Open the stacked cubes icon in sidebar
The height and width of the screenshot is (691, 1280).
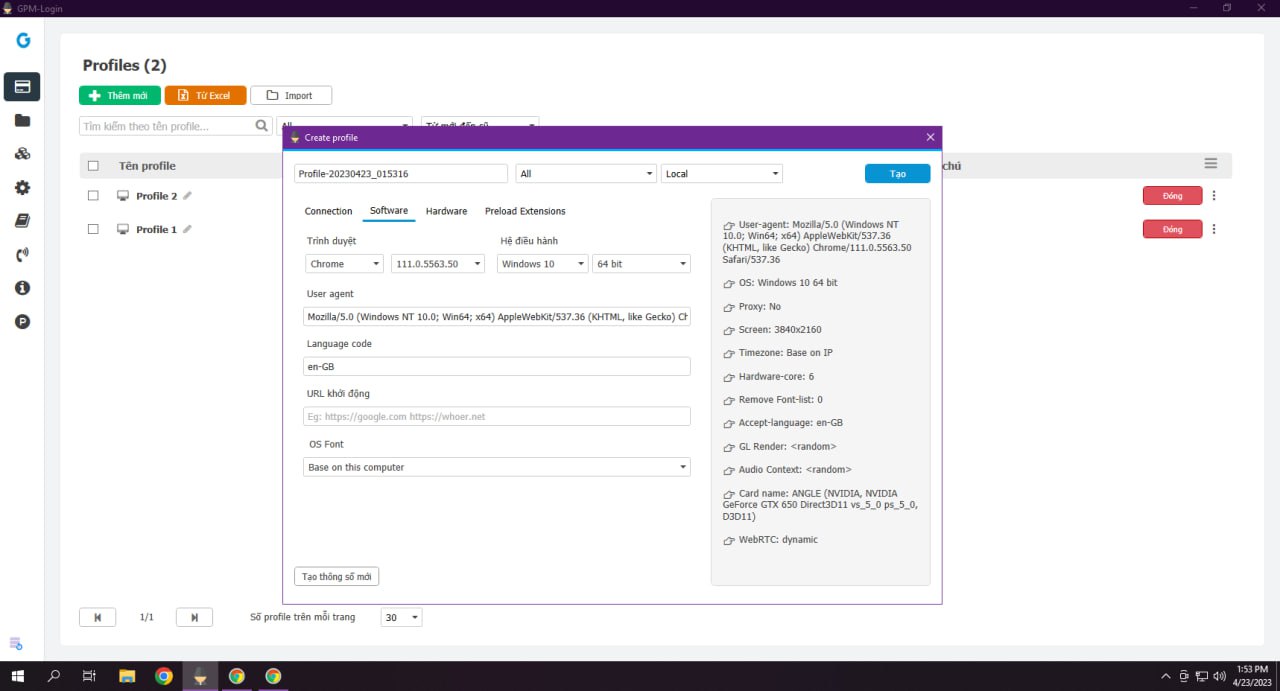tap(22, 154)
